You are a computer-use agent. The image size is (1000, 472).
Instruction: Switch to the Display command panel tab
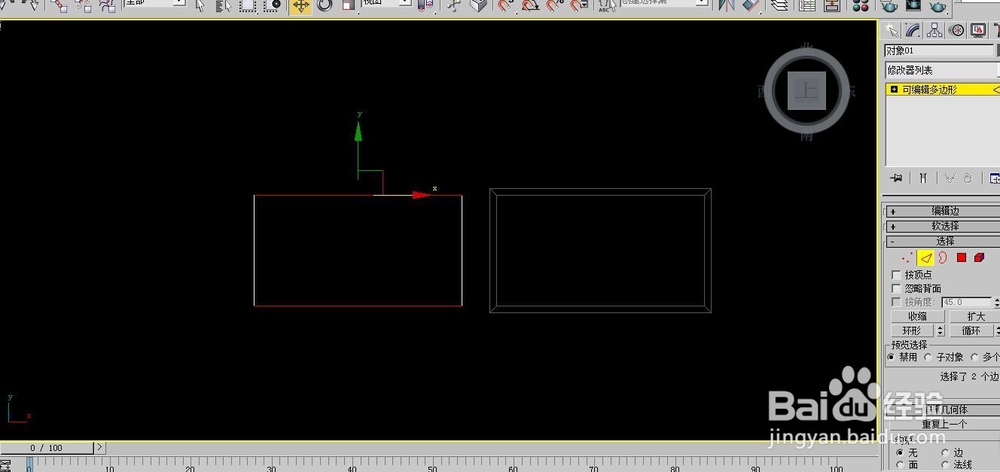pyautogui.click(x=977, y=30)
